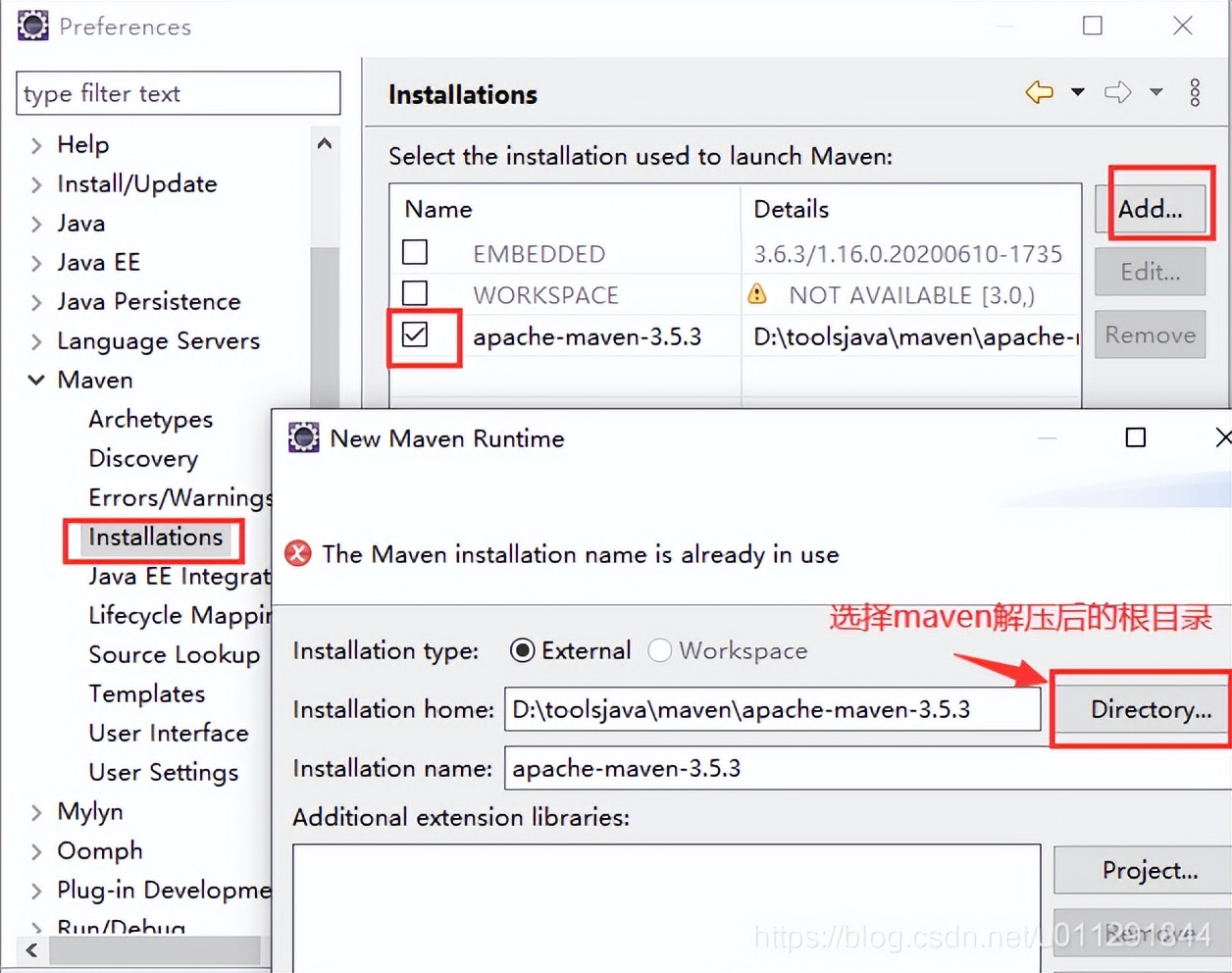Click the New Maven Runtime dialog icon

pos(304,438)
